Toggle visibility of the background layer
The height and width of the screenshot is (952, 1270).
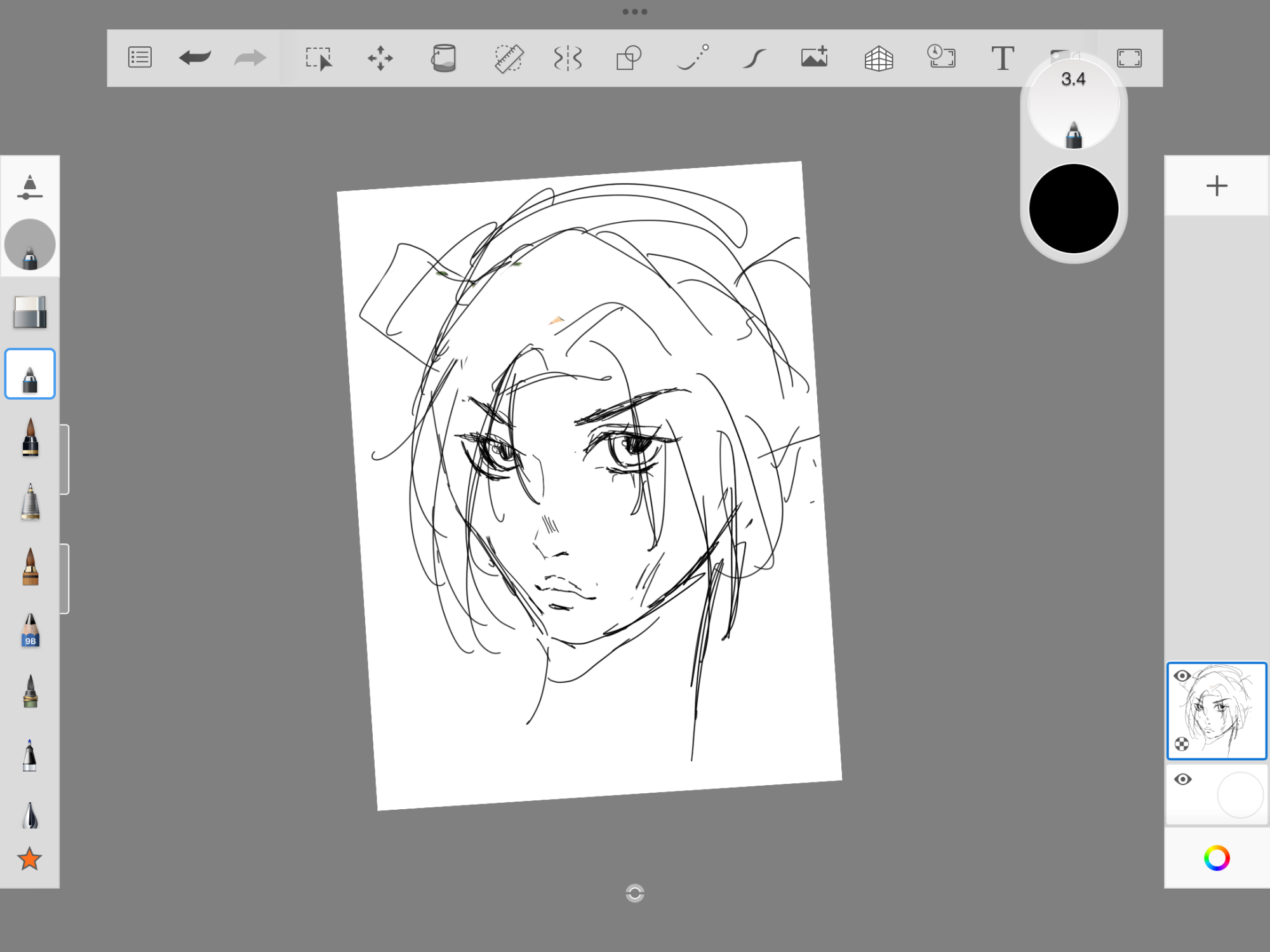click(1182, 779)
